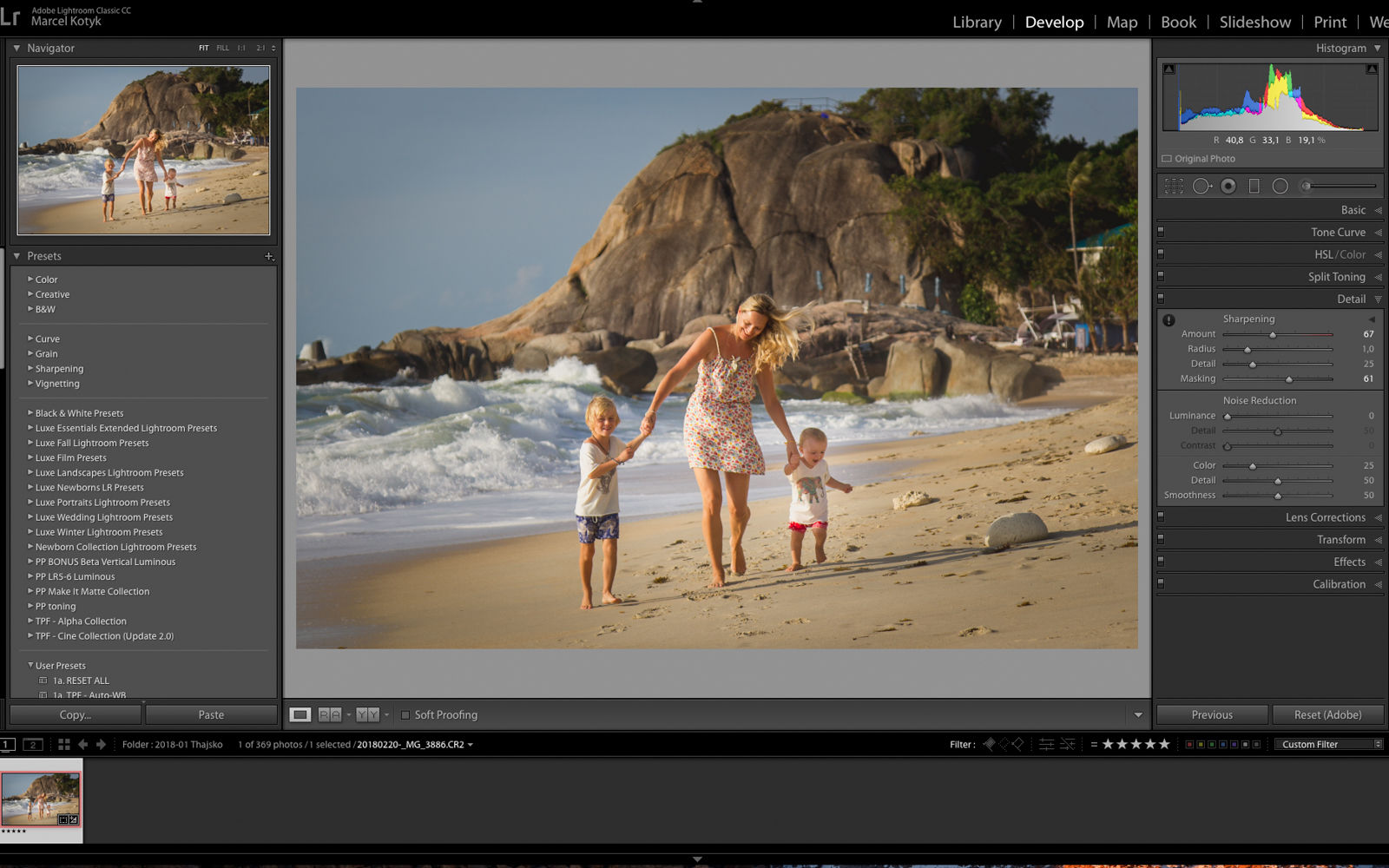
Task: Select the Adjustment Brush tool
Action: [1339, 186]
